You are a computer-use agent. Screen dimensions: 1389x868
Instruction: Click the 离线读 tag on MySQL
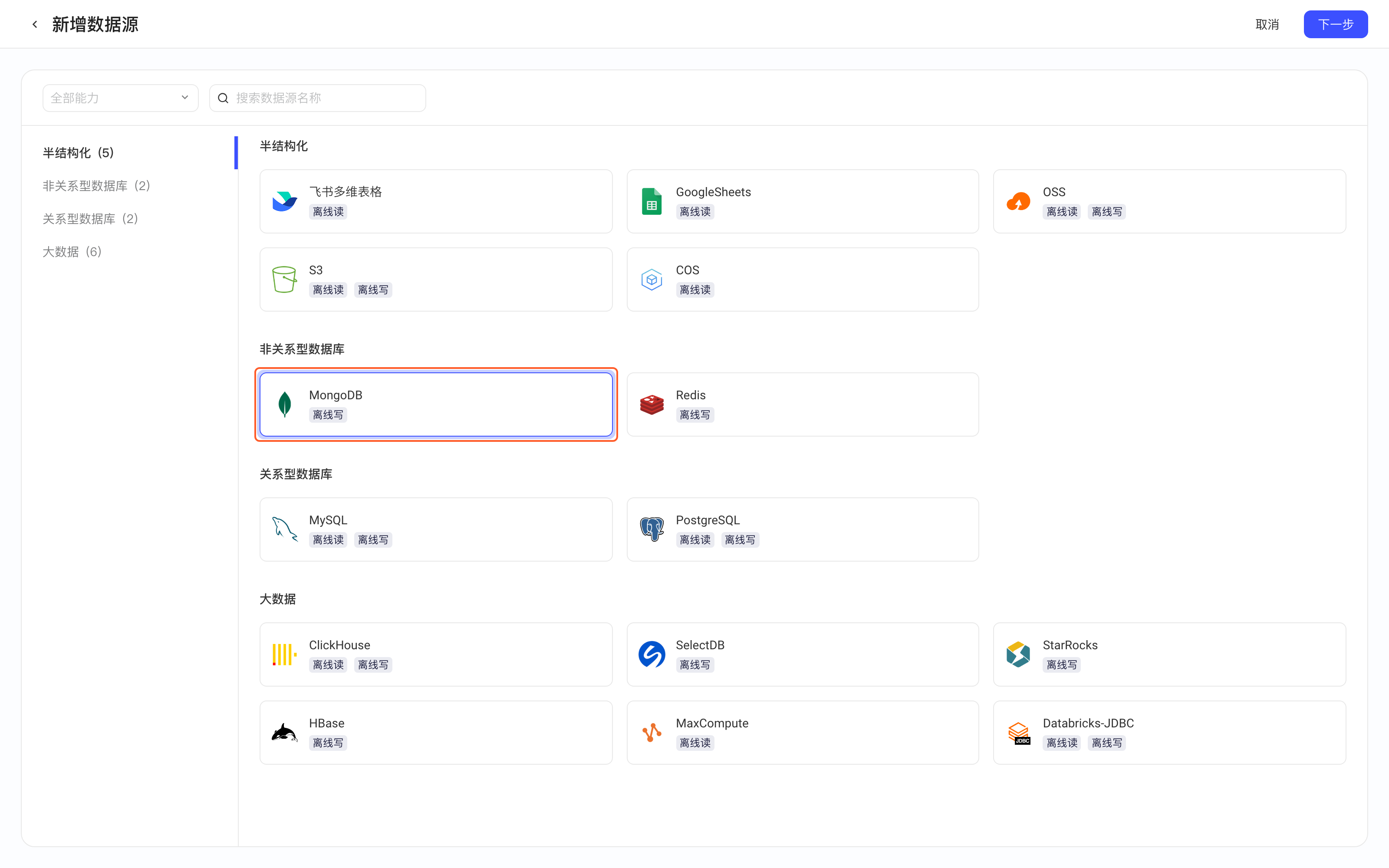[328, 539]
